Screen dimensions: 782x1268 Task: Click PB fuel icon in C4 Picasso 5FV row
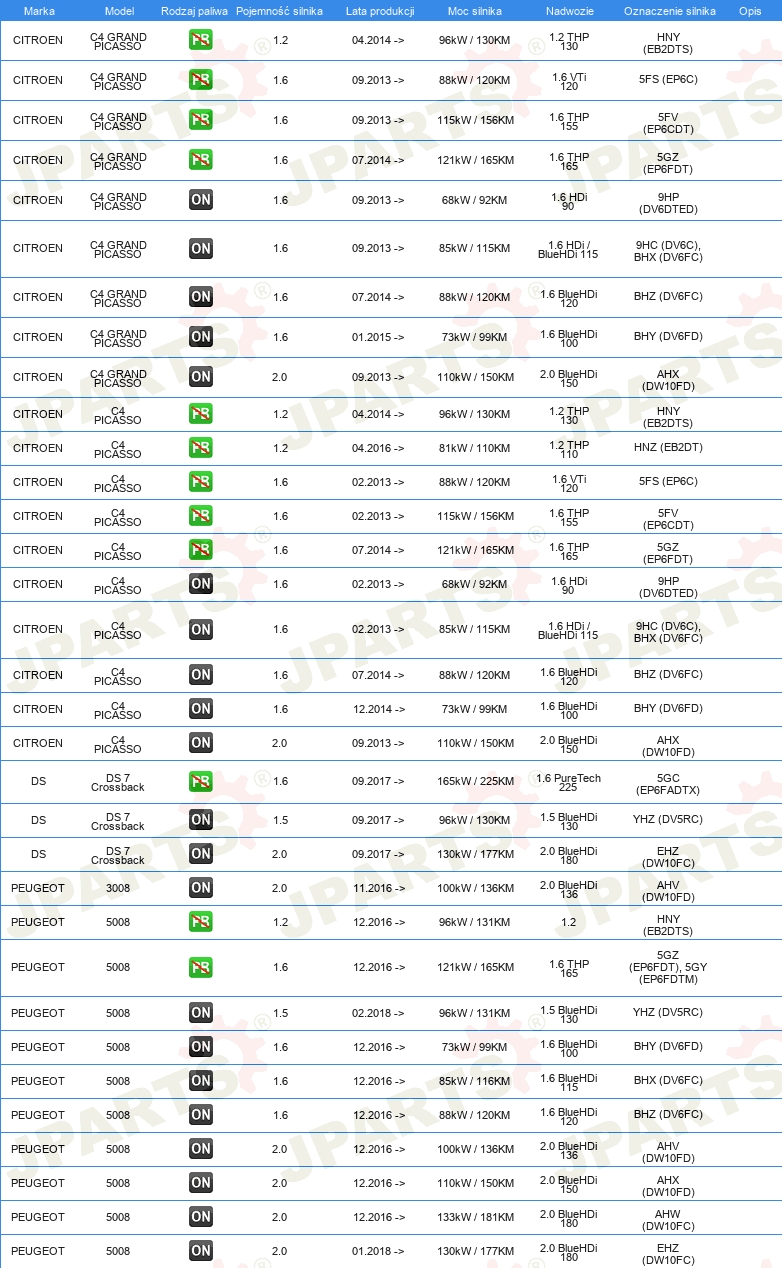pos(201,516)
